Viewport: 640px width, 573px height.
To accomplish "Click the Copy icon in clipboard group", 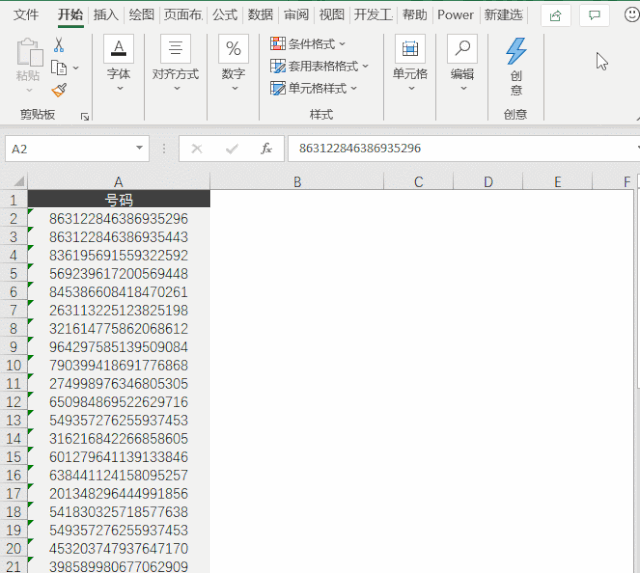I will (x=59, y=68).
